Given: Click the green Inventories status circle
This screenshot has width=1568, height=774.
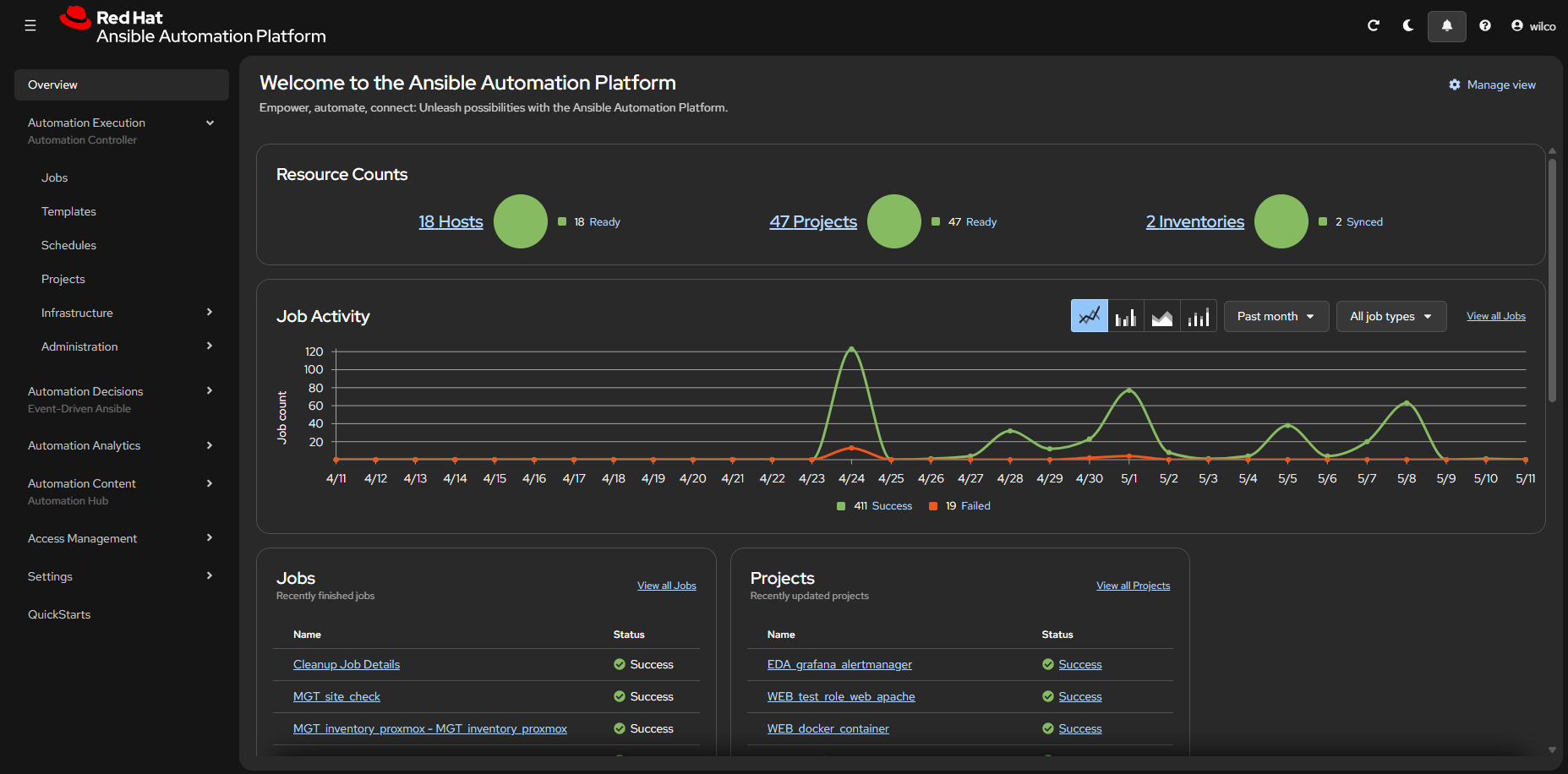Looking at the screenshot, I should tap(1281, 221).
